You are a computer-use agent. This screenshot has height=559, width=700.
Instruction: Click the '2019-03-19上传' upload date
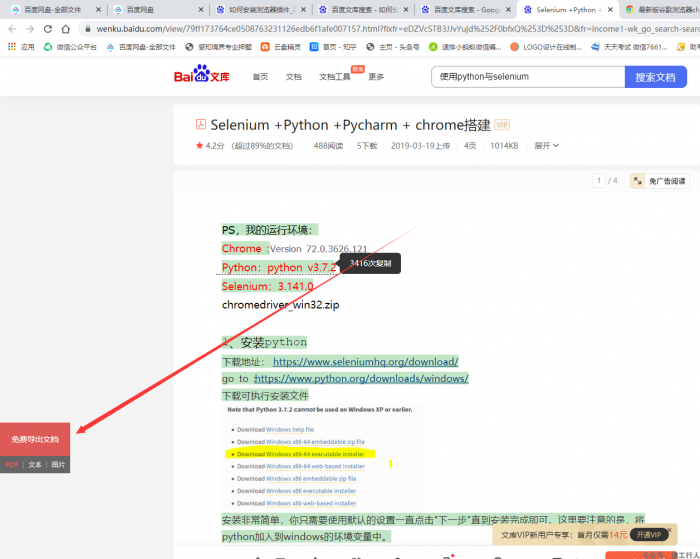pos(420,146)
